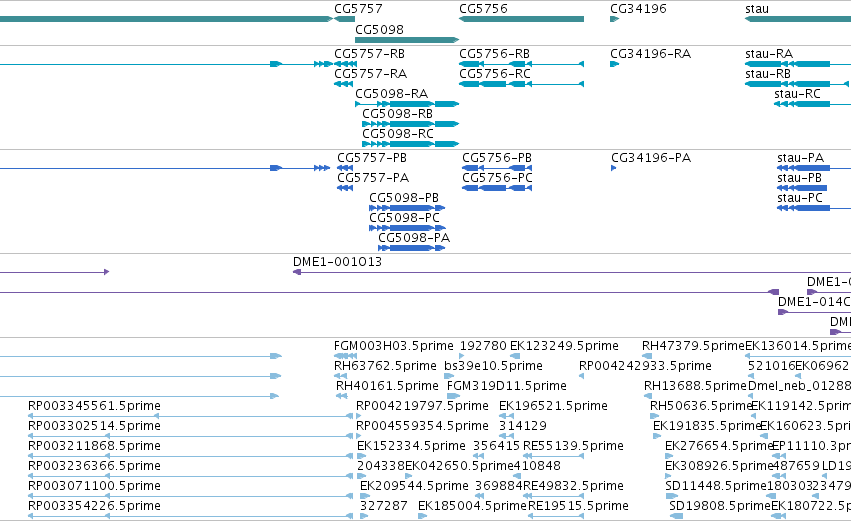Viewport: 851px width, 521px height.
Task: Select EST EK276654.5prime
Action: coord(719,447)
